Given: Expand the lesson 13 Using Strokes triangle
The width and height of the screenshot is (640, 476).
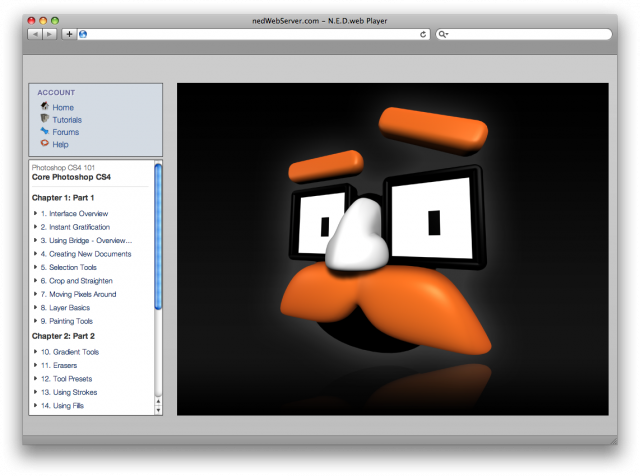Looking at the screenshot, I should 36,392.
